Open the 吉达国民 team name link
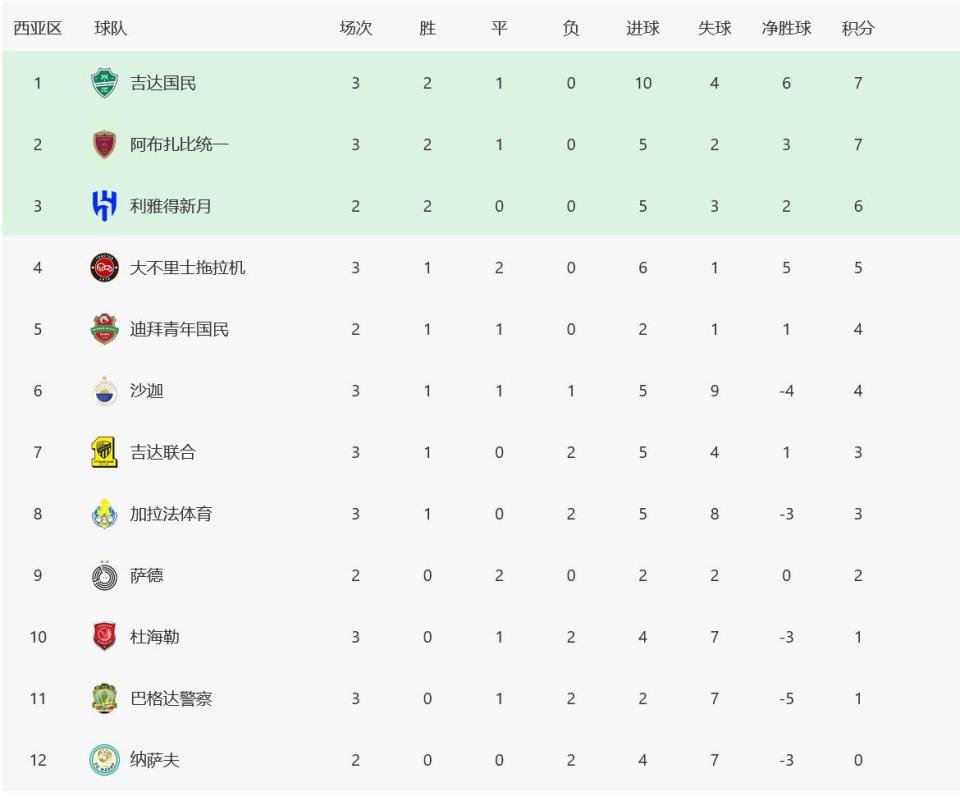960x801 pixels. pyautogui.click(x=163, y=83)
